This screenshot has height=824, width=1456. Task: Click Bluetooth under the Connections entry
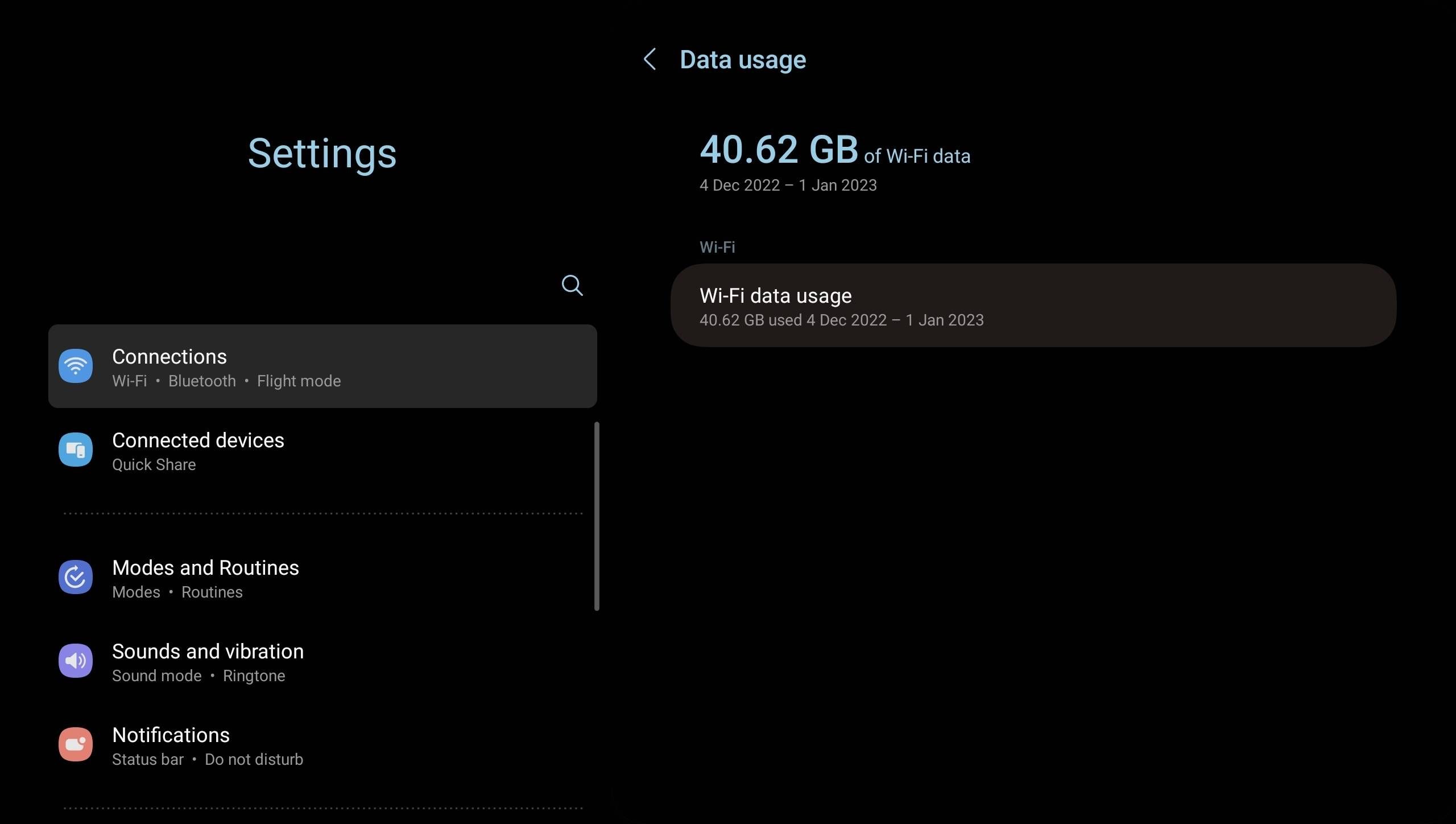coord(202,381)
